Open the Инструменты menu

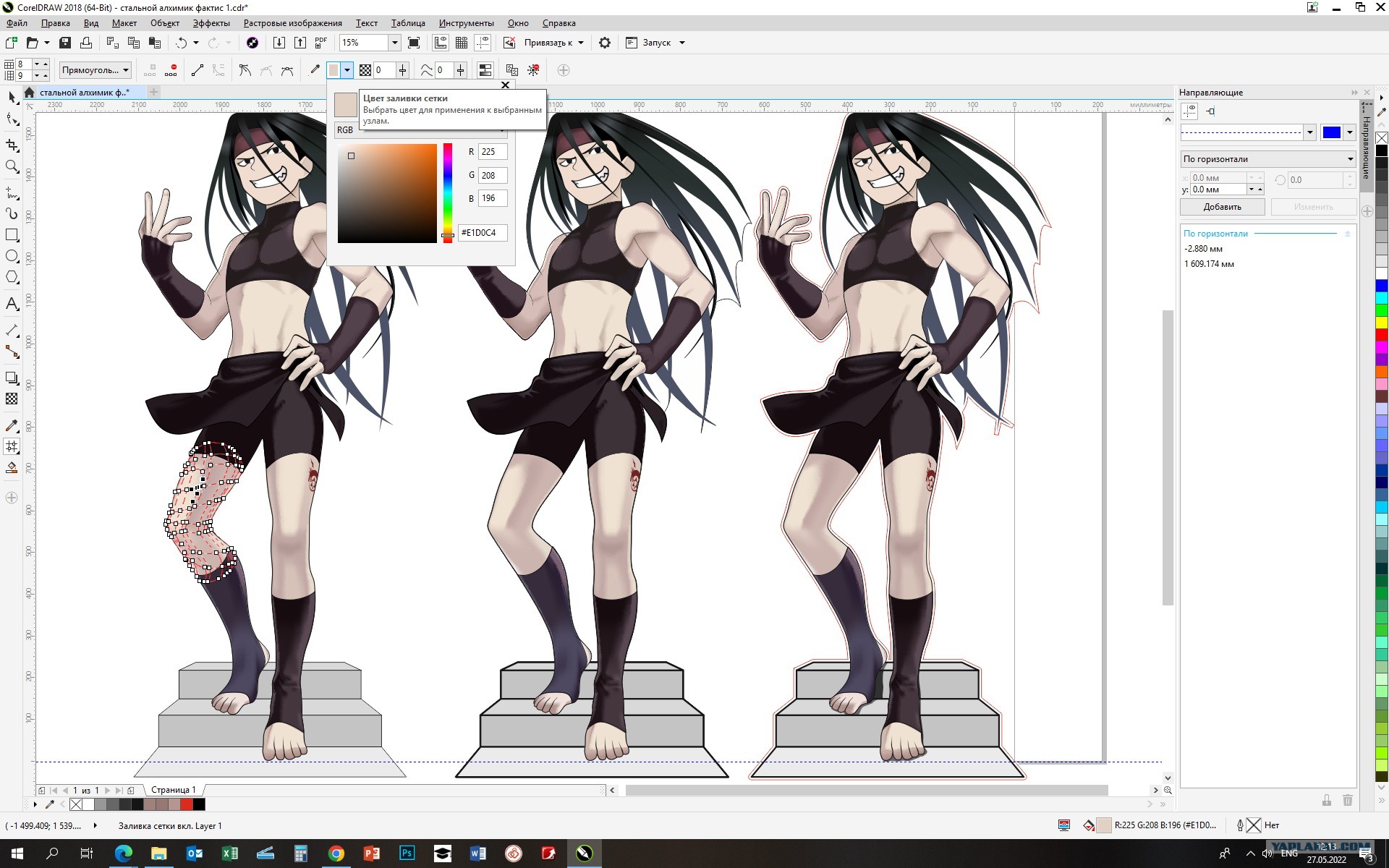[466, 23]
